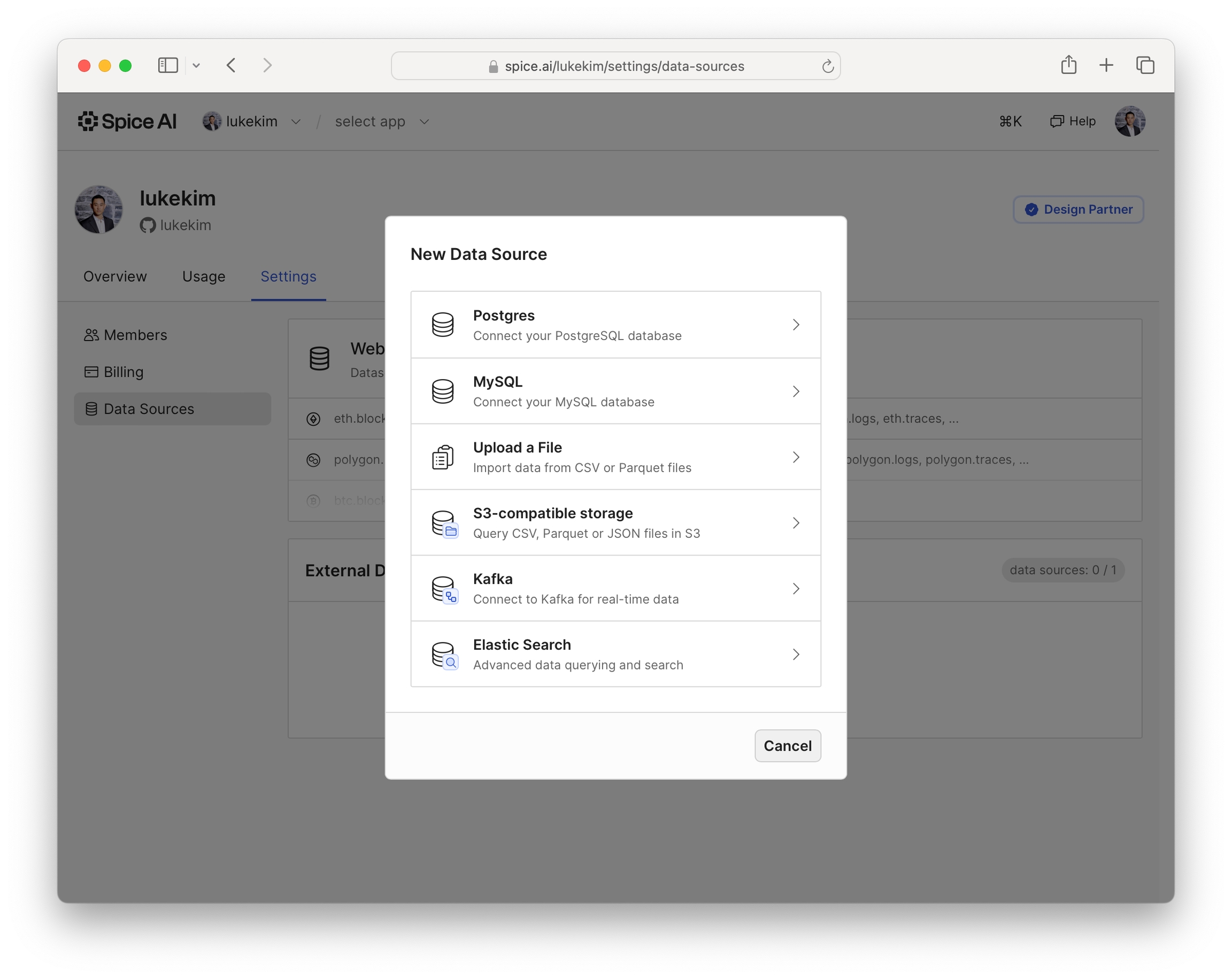Open new tab with plus icon
Image resolution: width=1232 pixels, height=979 pixels.
pyautogui.click(x=1106, y=65)
